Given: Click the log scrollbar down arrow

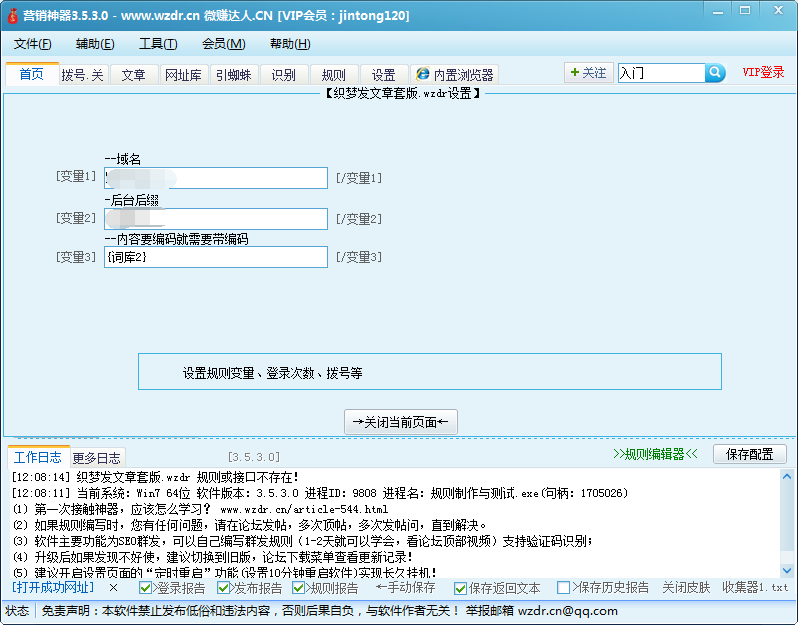Looking at the screenshot, I should coord(787,571).
